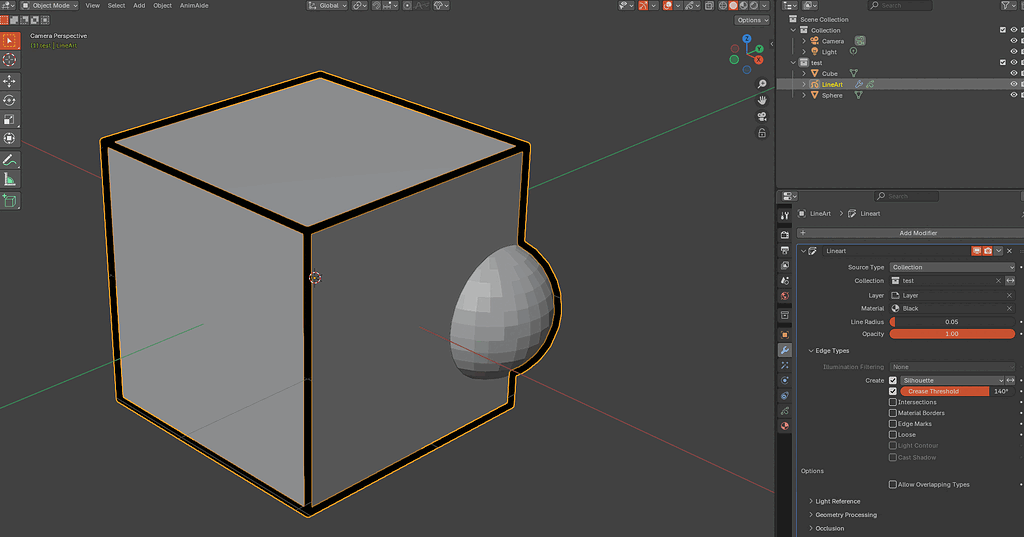1024x537 pixels.
Task: Open the Output properties tab
Action: [784, 250]
